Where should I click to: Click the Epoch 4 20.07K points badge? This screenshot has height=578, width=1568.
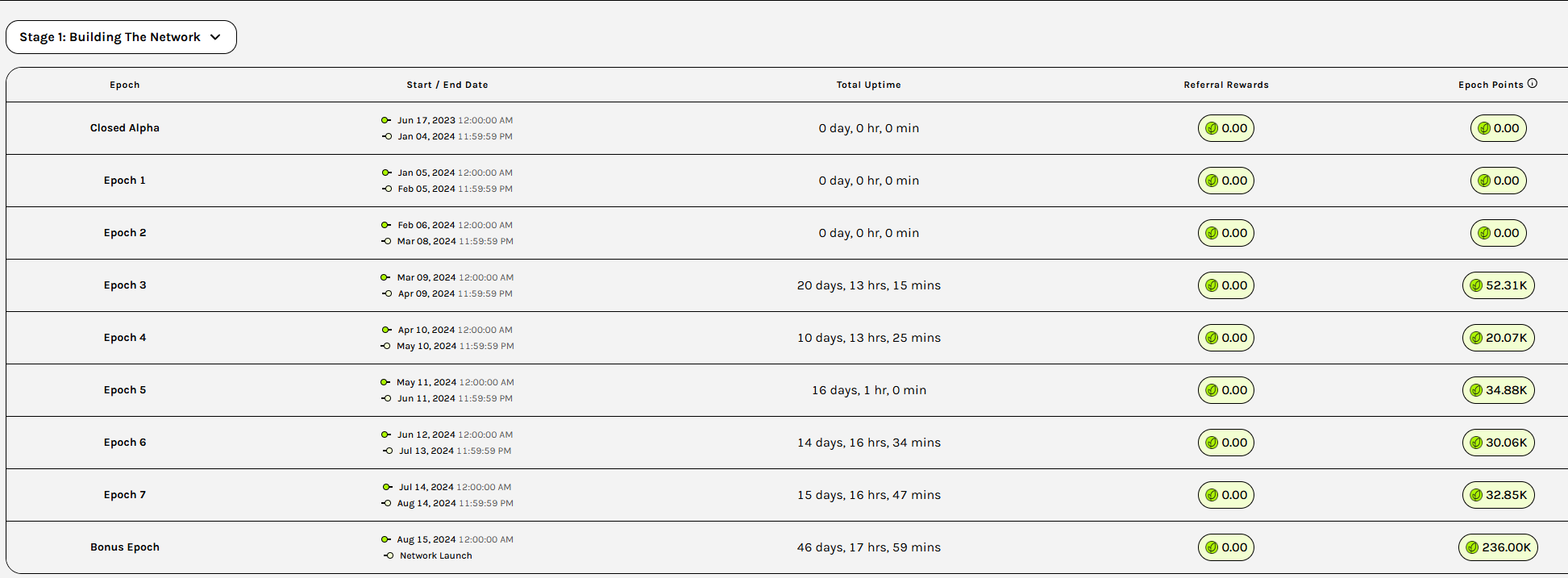click(x=1499, y=338)
